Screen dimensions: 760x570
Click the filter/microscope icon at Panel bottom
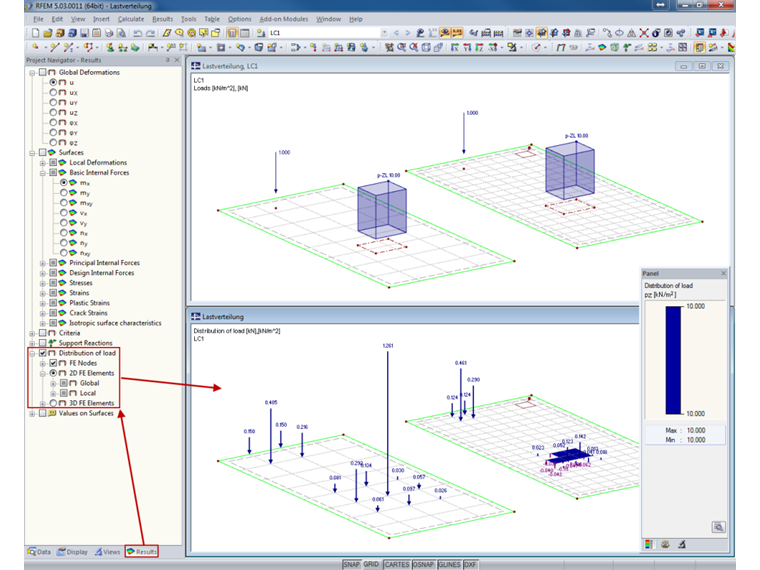pos(682,544)
